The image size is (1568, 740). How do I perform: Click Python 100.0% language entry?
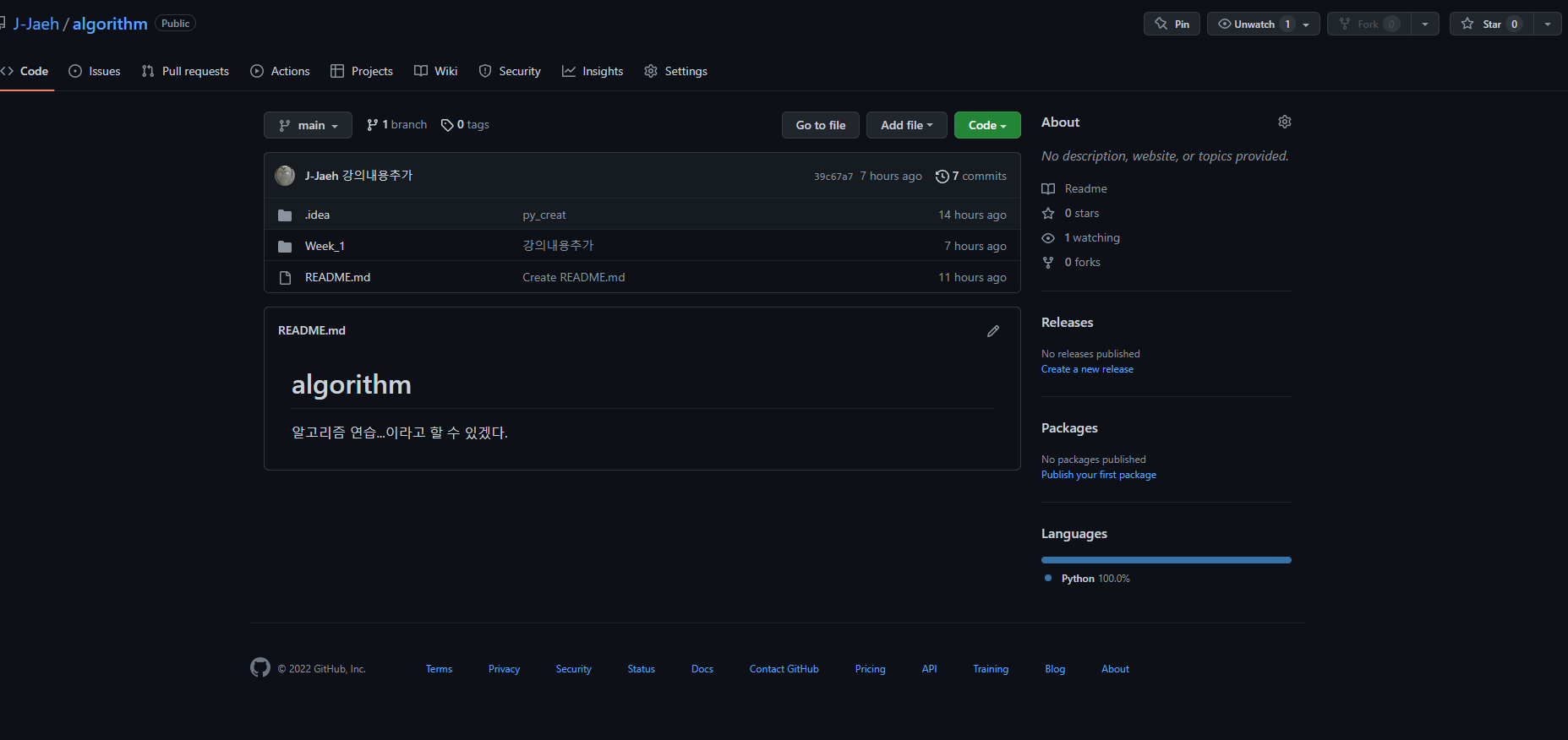tap(1087, 579)
